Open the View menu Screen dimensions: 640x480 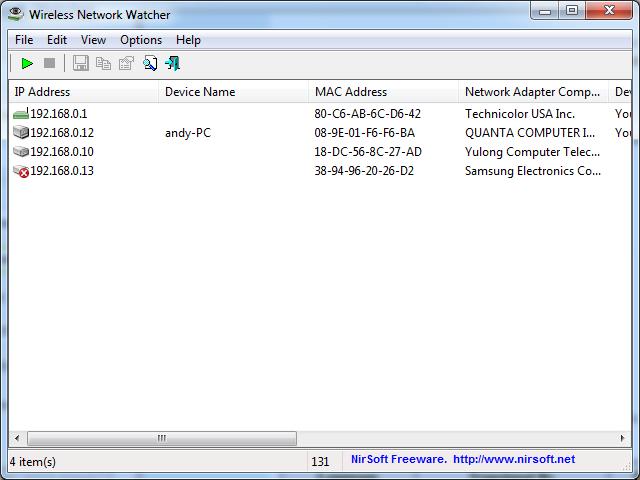pos(93,40)
